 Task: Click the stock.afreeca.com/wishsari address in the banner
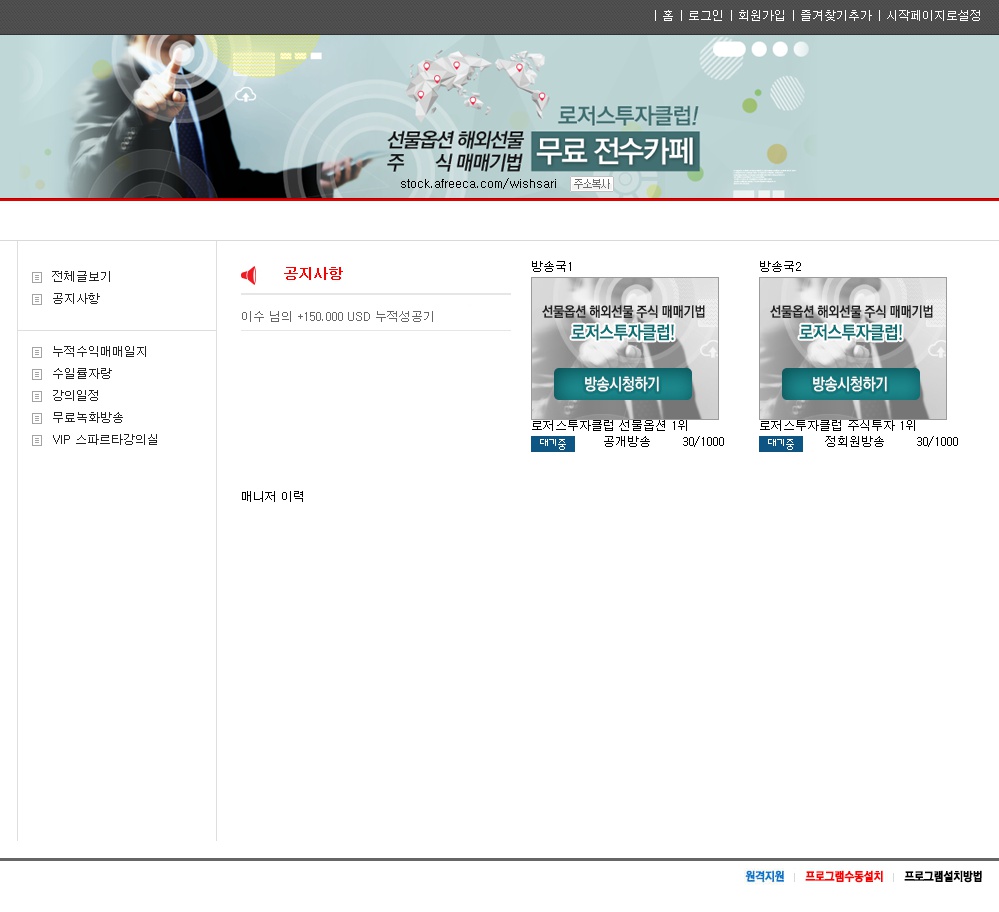(478, 184)
